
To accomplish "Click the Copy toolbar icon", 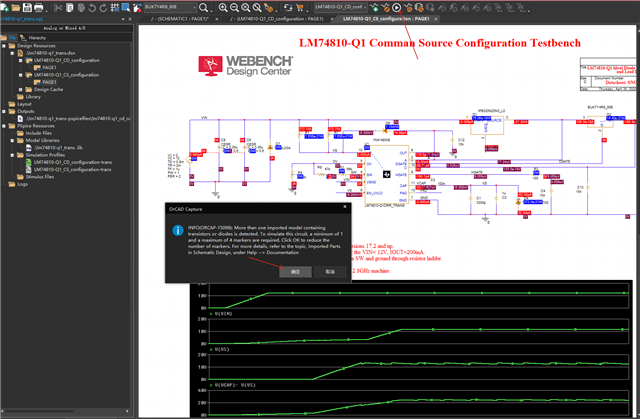I will coord(70,7).
